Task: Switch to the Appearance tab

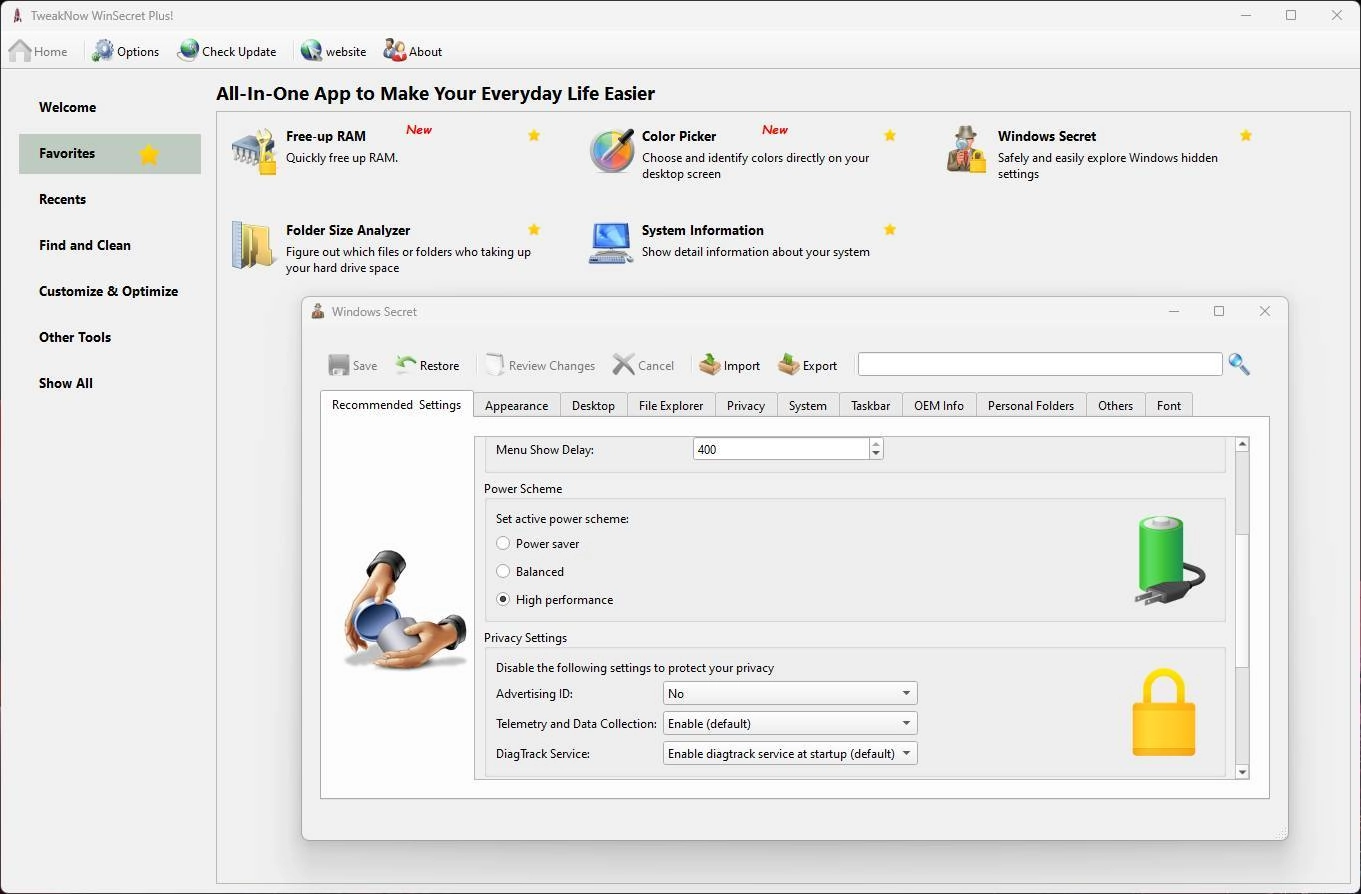Action: (x=516, y=405)
